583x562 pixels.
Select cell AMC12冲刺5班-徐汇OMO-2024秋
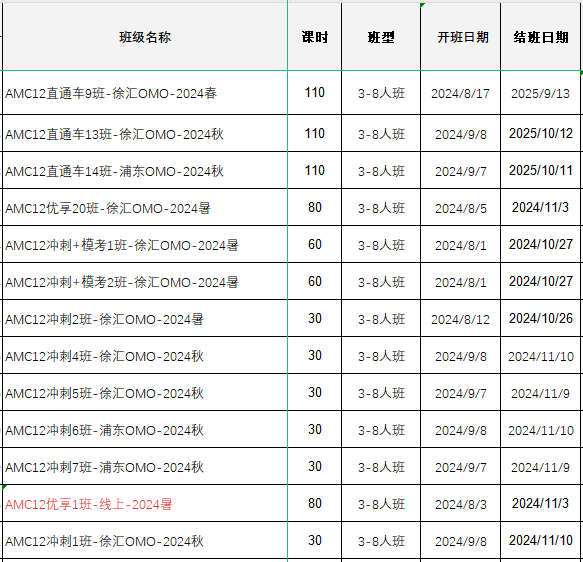click(145, 392)
